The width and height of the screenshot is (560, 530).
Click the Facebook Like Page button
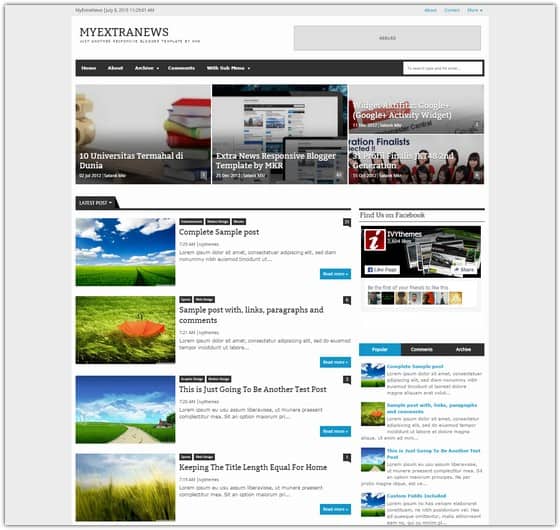tap(382, 270)
